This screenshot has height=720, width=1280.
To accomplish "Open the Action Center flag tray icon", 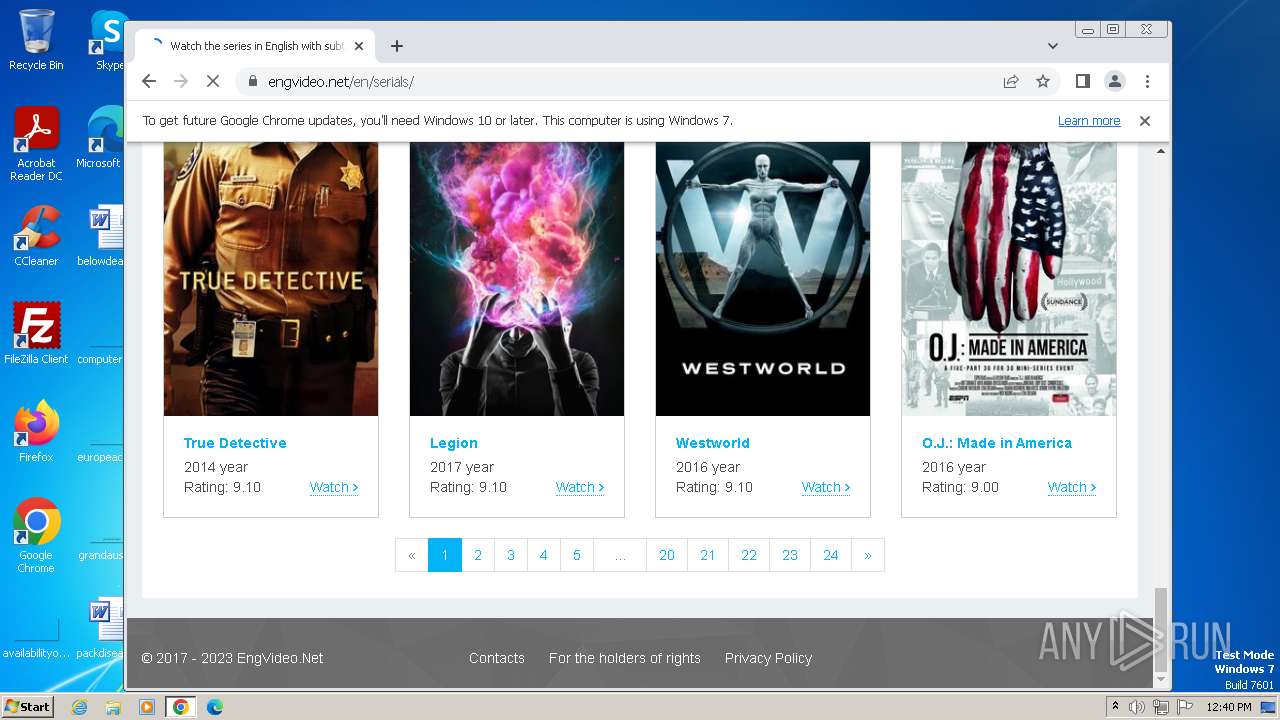I will pos(1185,707).
